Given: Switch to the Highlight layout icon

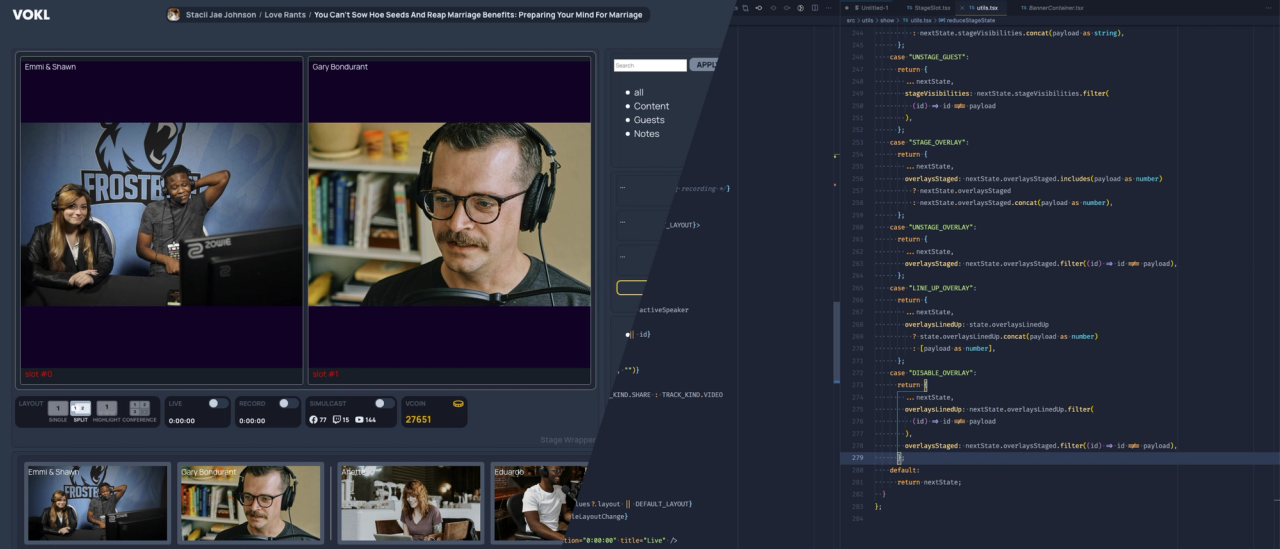Looking at the screenshot, I should [107, 408].
